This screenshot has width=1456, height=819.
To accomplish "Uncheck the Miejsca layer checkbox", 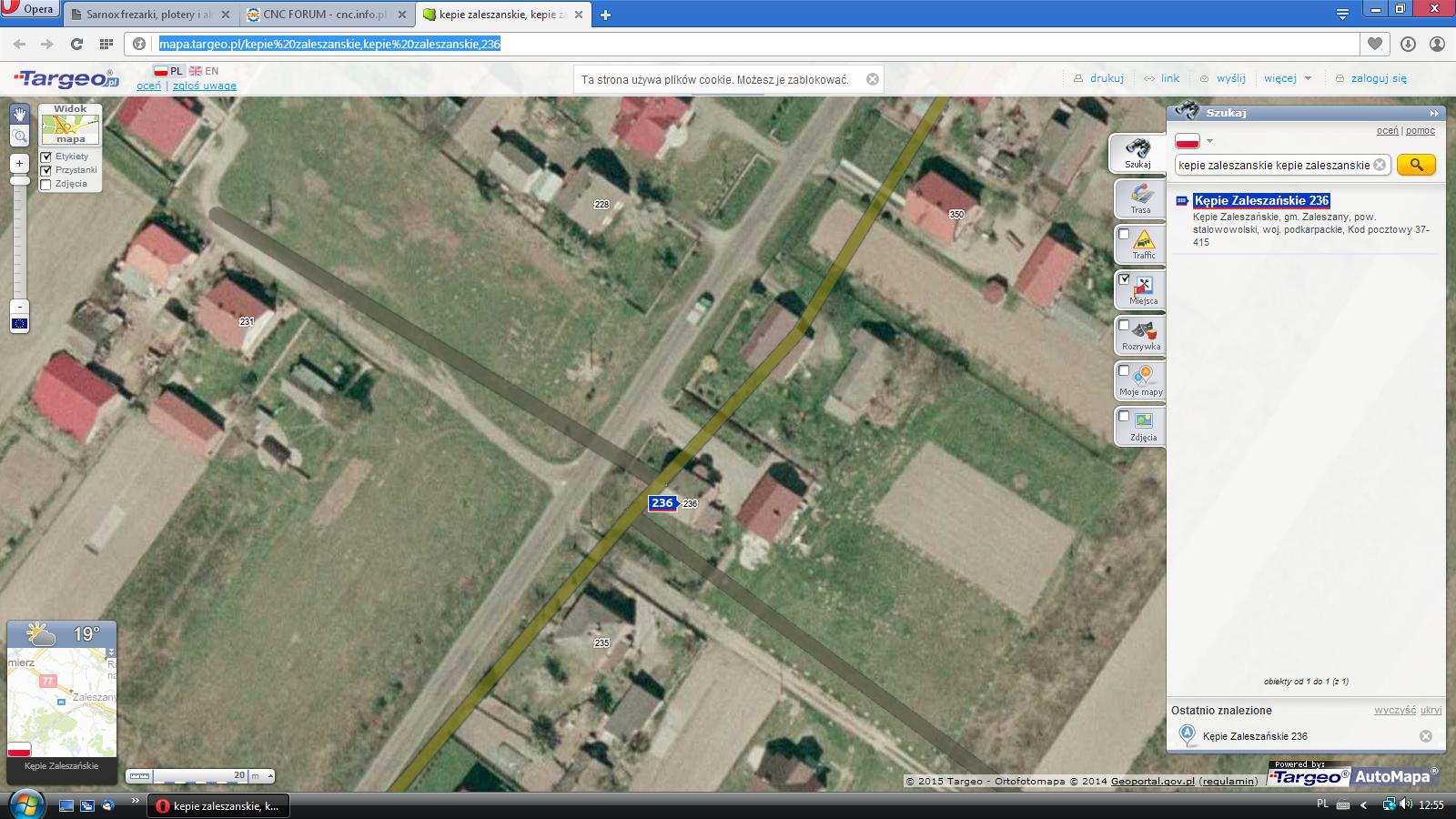I will pyautogui.click(x=1124, y=279).
